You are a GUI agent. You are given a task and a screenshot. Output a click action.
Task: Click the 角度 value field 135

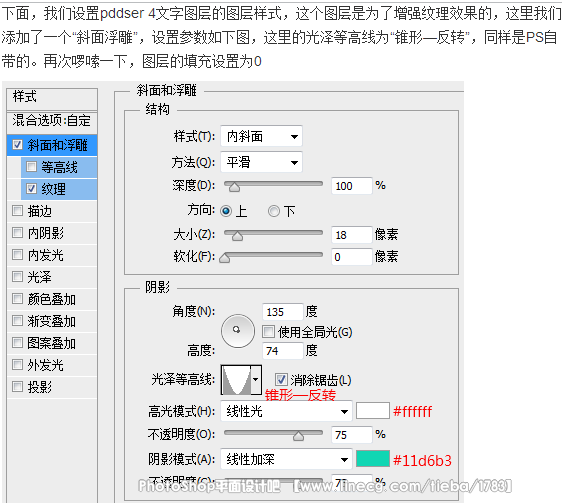(x=283, y=312)
